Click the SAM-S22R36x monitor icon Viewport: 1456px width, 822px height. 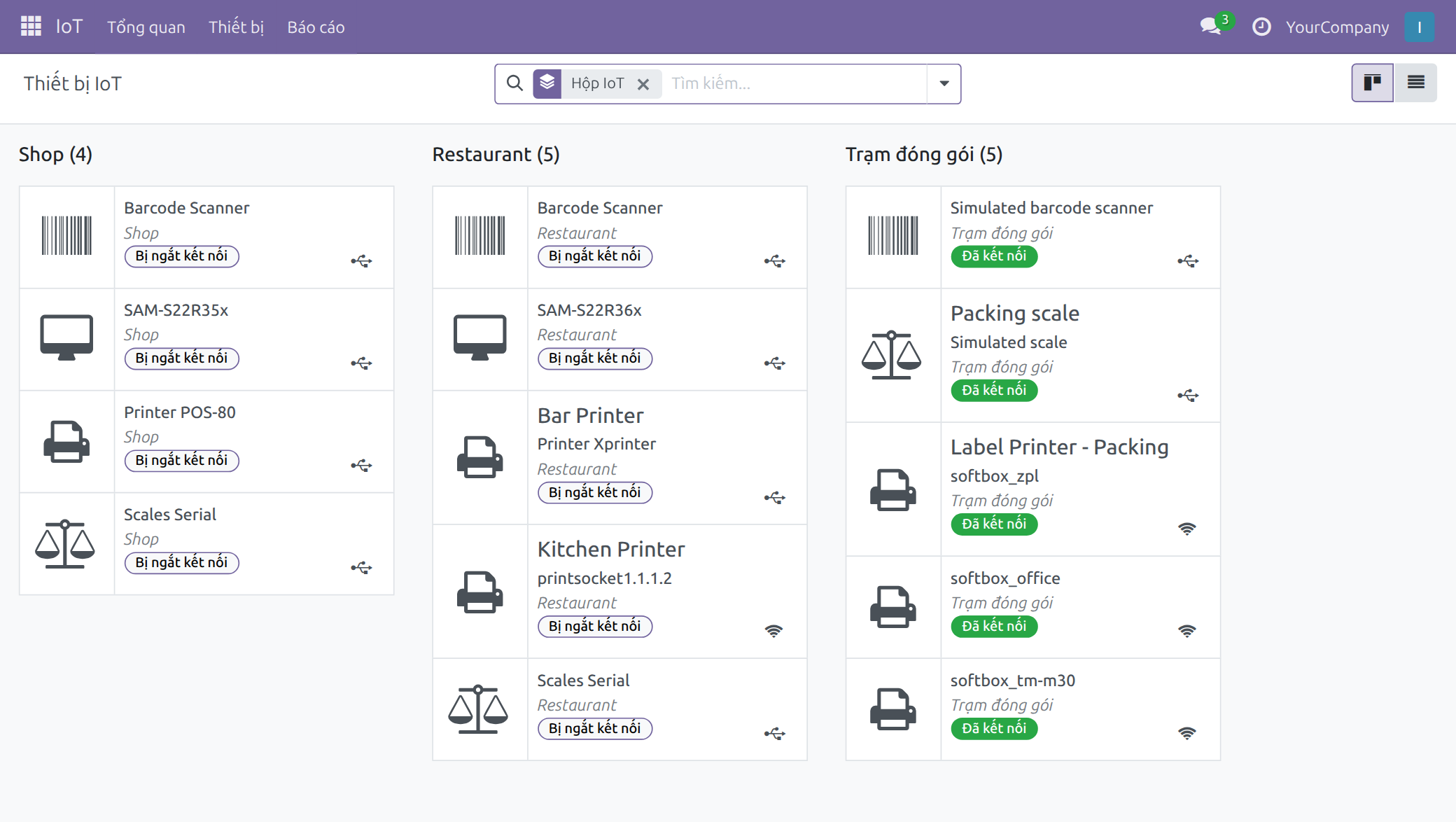480,338
